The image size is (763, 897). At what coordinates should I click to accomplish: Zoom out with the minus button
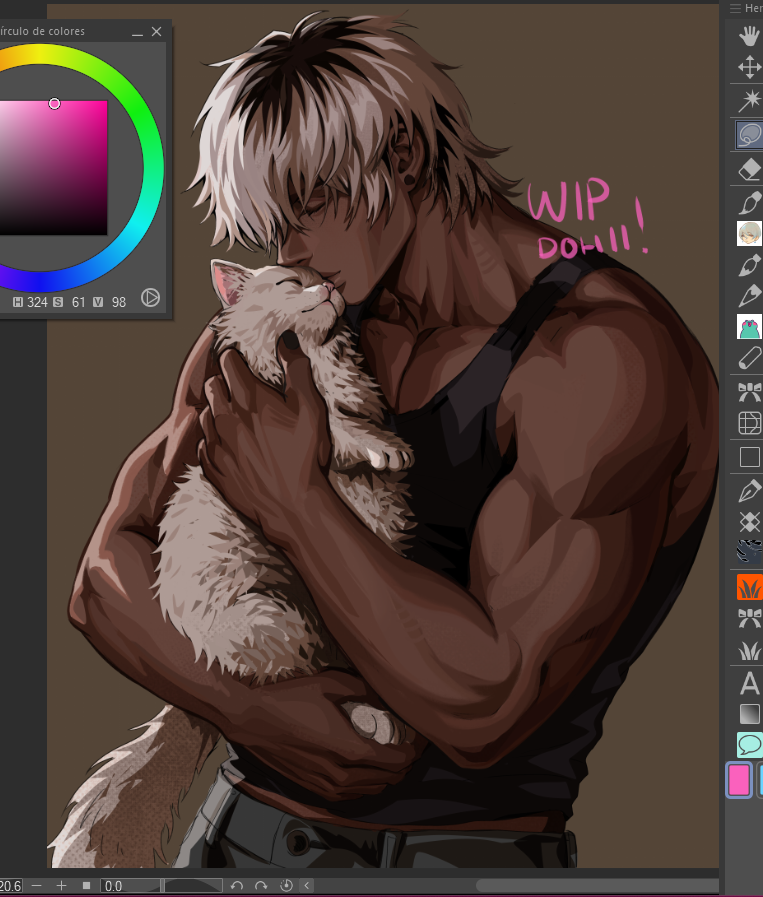tap(37, 886)
